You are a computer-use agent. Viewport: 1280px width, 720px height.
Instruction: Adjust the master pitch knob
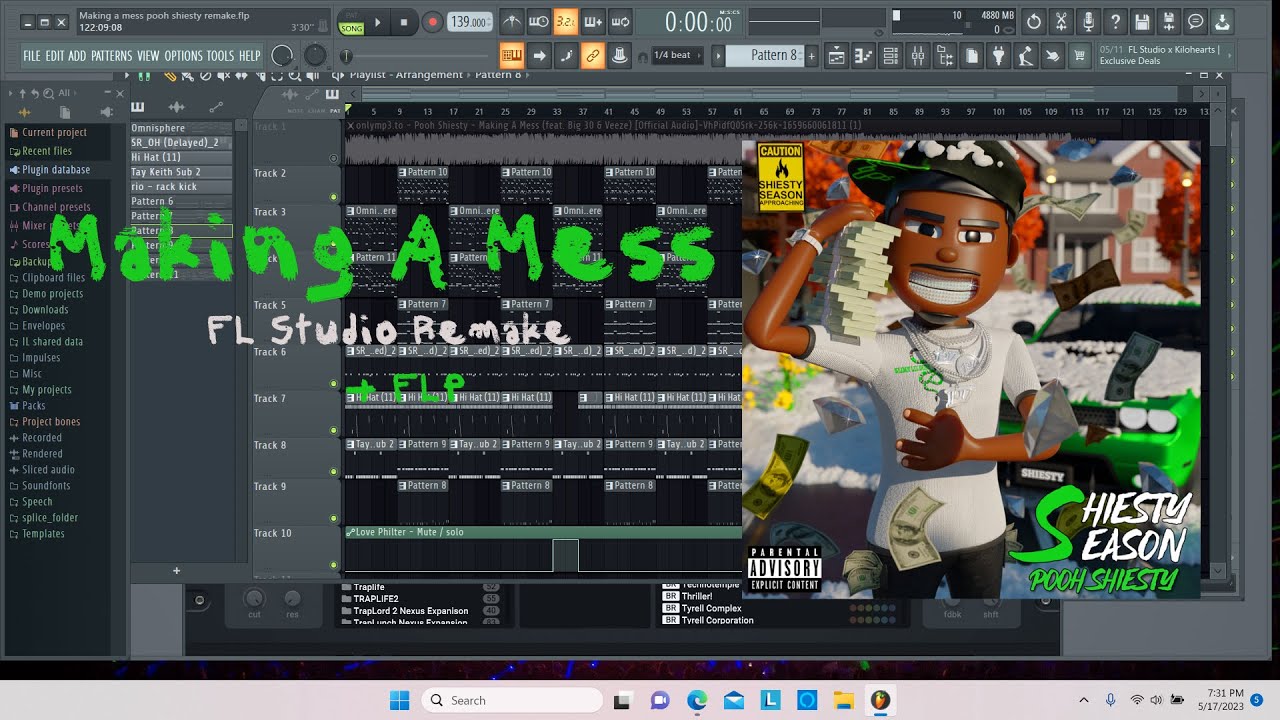[x=315, y=56]
